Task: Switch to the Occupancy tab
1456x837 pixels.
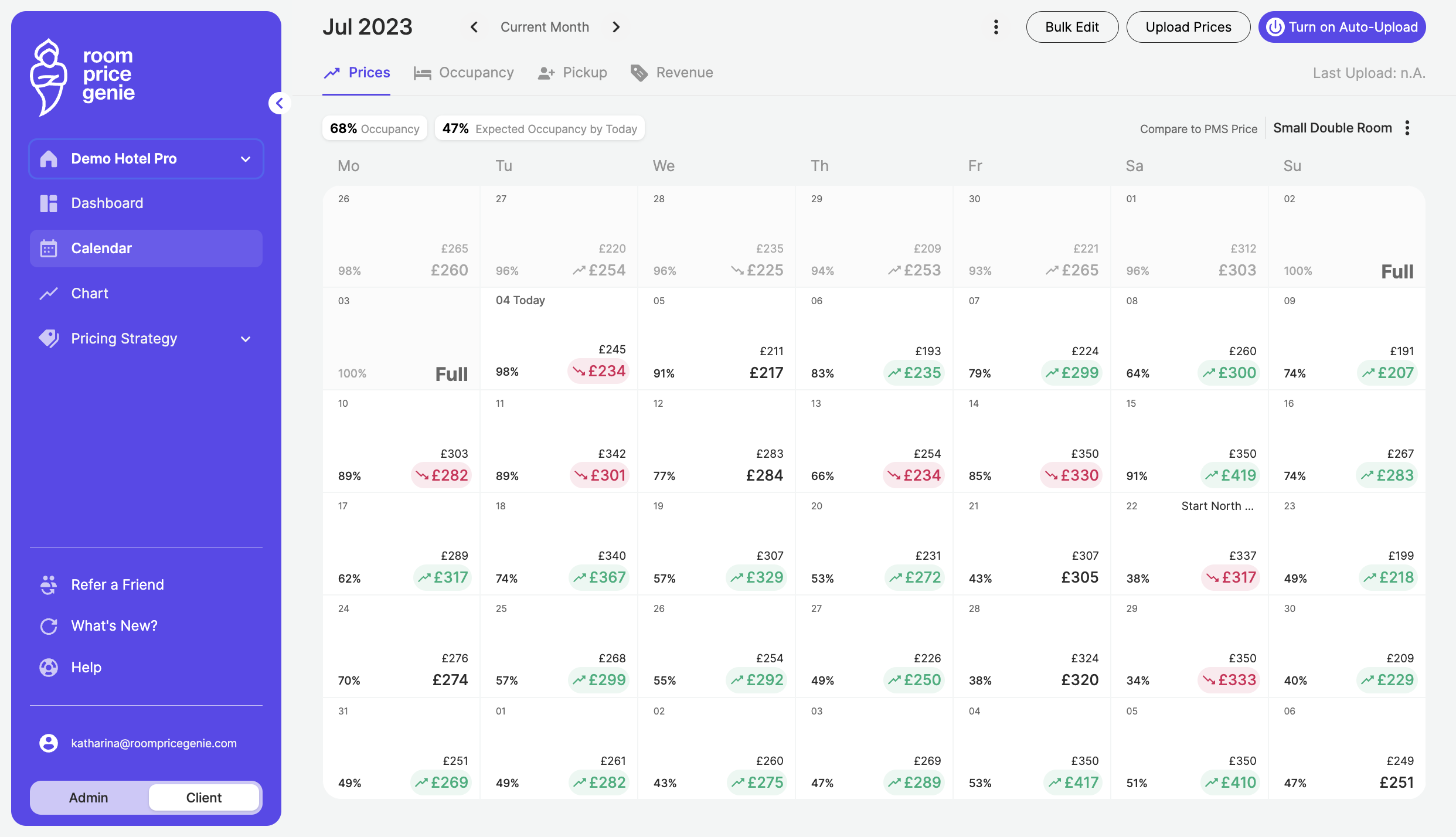Action: coord(464,73)
